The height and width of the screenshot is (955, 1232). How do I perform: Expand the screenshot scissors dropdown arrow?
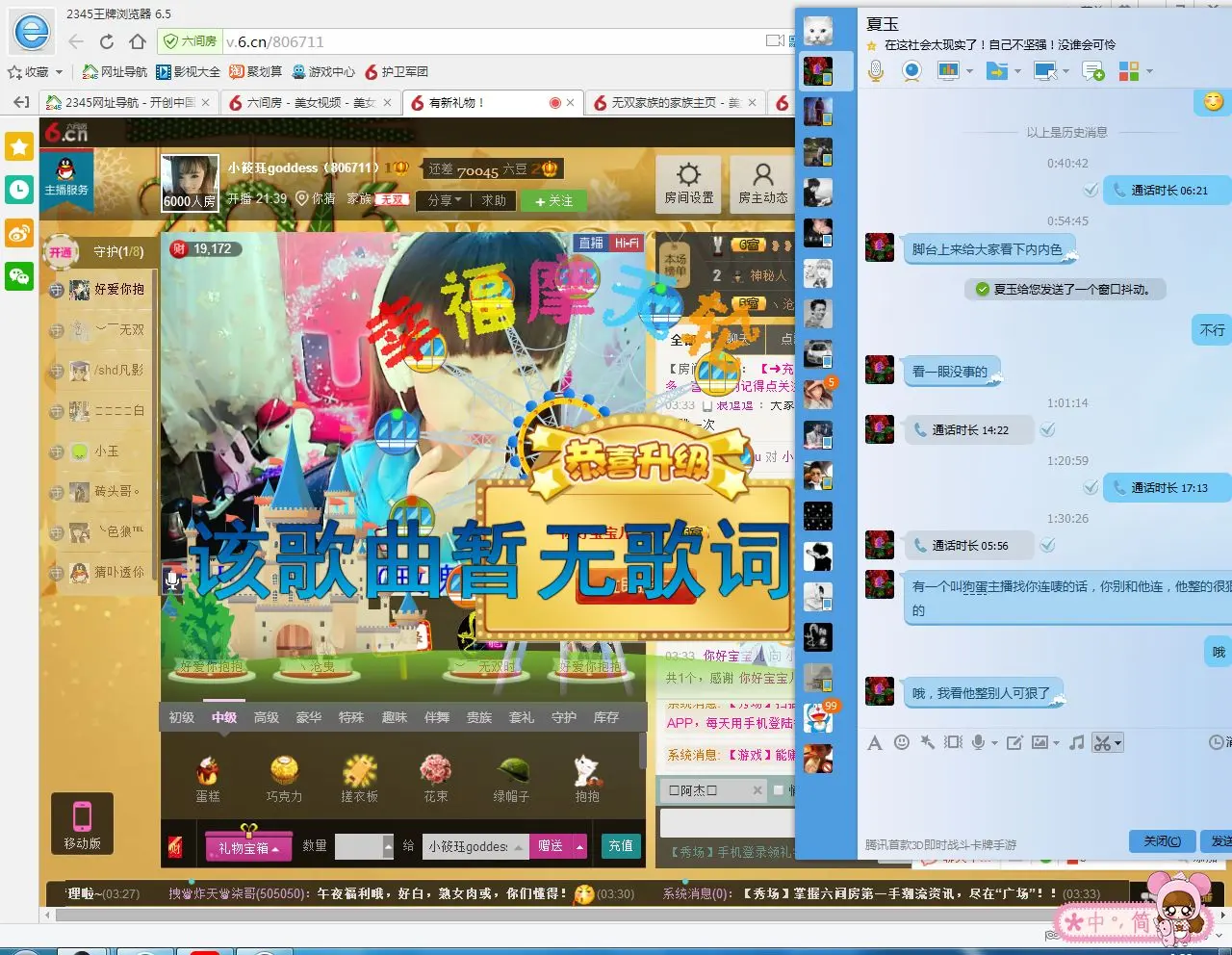pos(1117,742)
